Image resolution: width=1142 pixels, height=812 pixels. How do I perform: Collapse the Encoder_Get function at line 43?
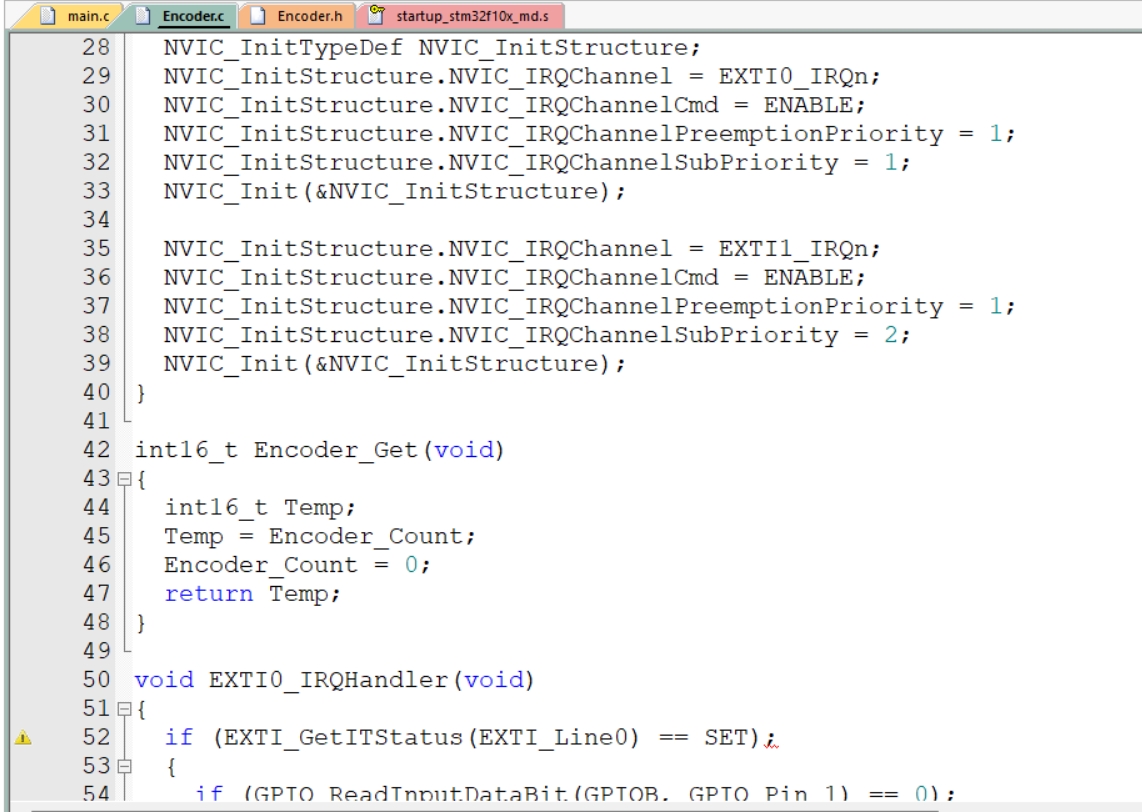[x=125, y=479]
